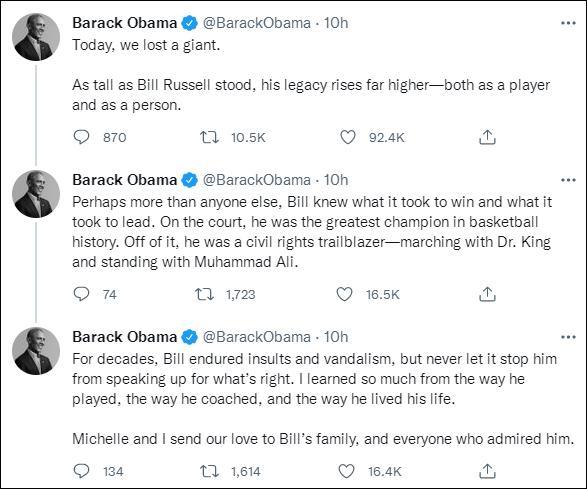Retweet the first tweet with 10.5K retweets
The width and height of the screenshot is (587, 489).
point(209,137)
